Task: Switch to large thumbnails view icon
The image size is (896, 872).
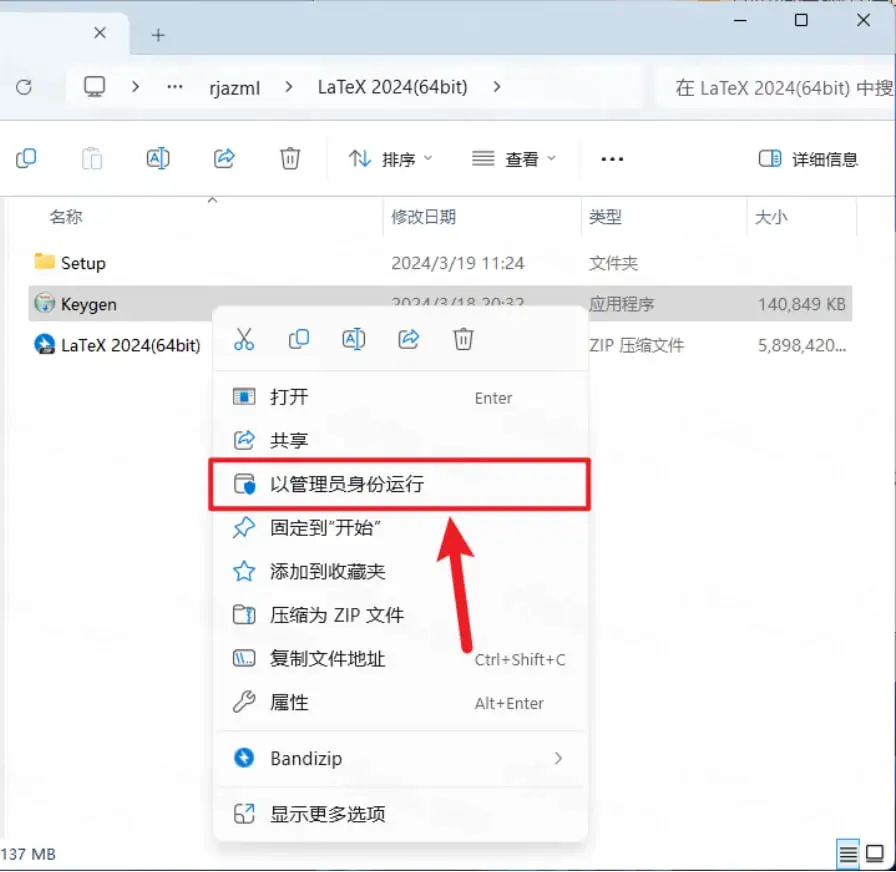Action: coord(875,854)
